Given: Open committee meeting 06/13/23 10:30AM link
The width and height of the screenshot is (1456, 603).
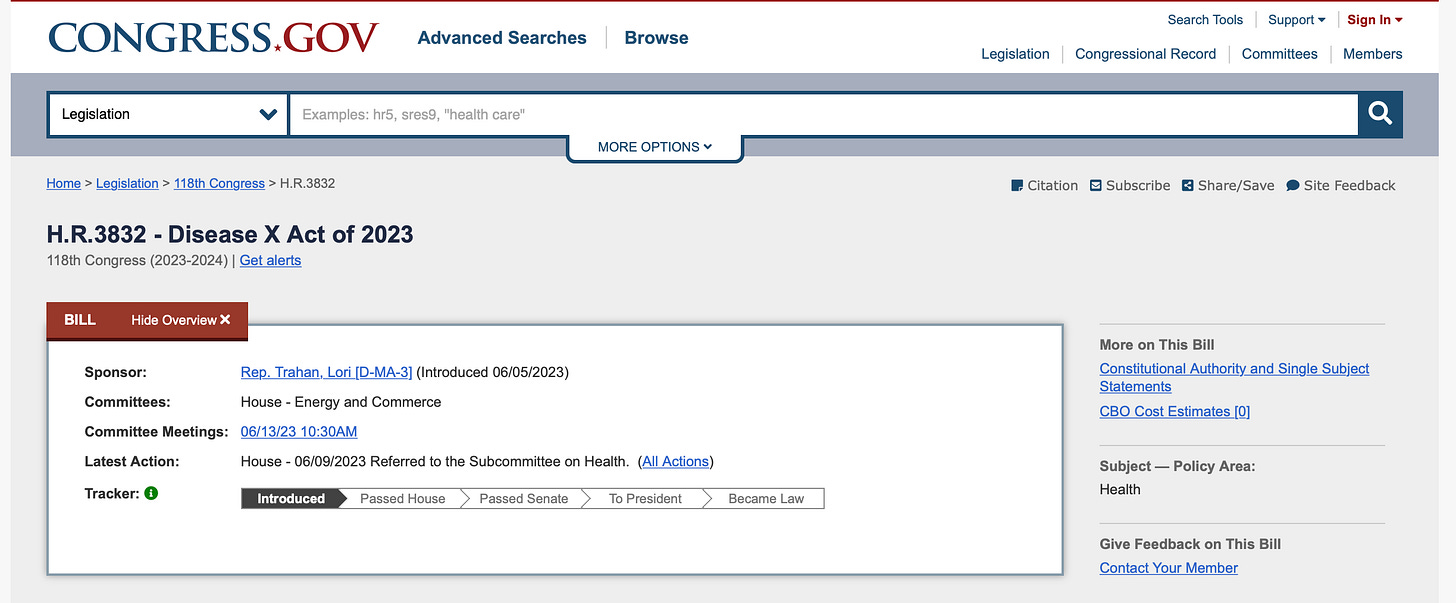Looking at the screenshot, I should click(x=299, y=432).
